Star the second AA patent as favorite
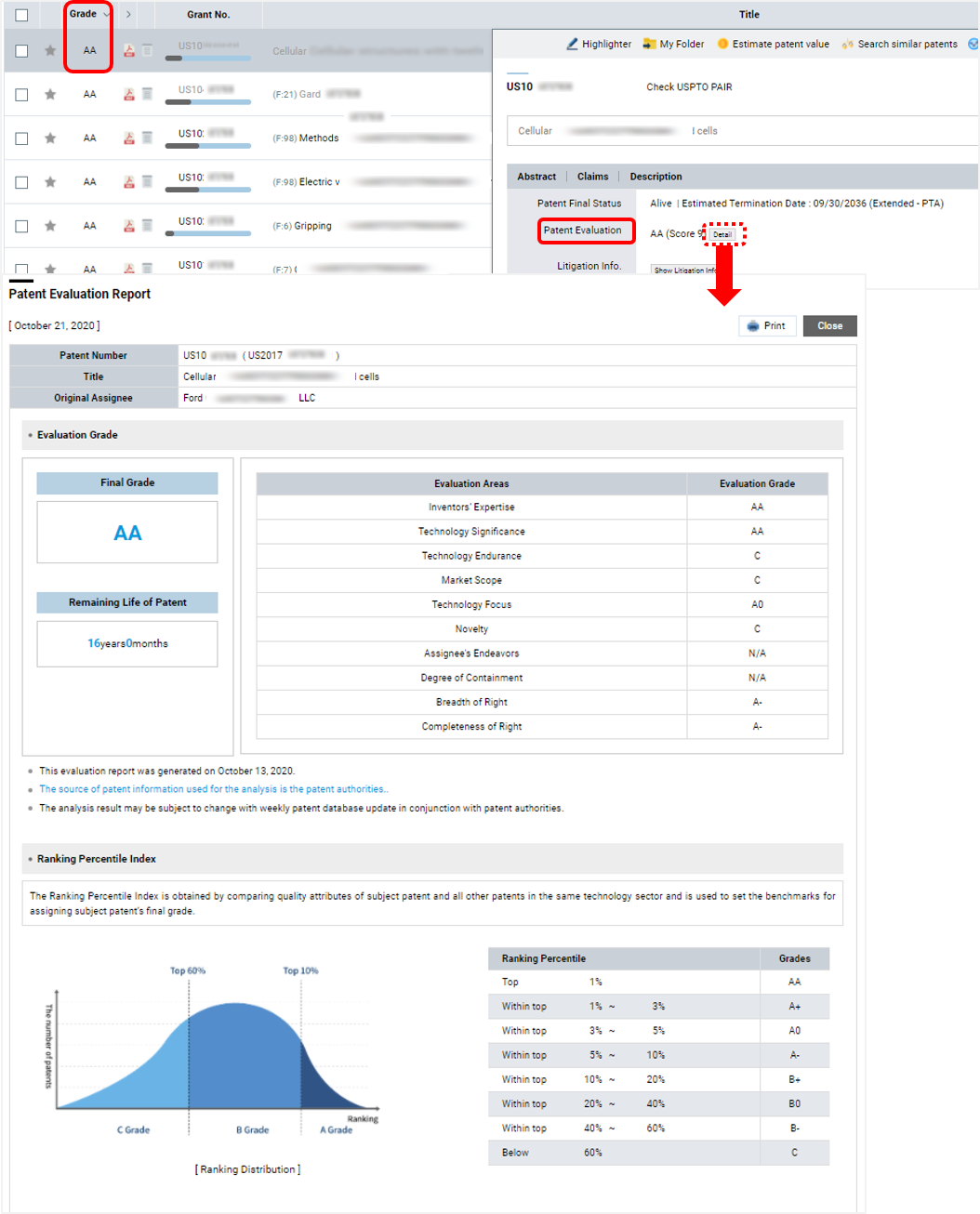This screenshot has width=980, height=1214. (x=50, y=94)
